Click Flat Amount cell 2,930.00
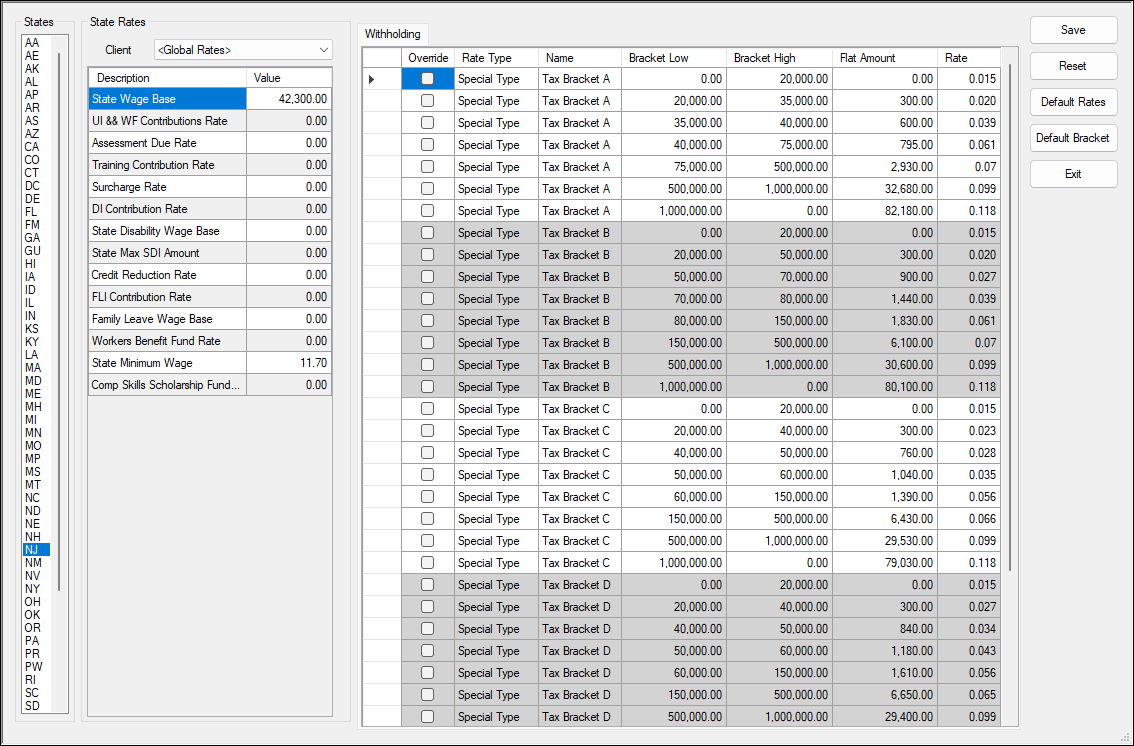The image size is (1134, 746). coord(884,167)
